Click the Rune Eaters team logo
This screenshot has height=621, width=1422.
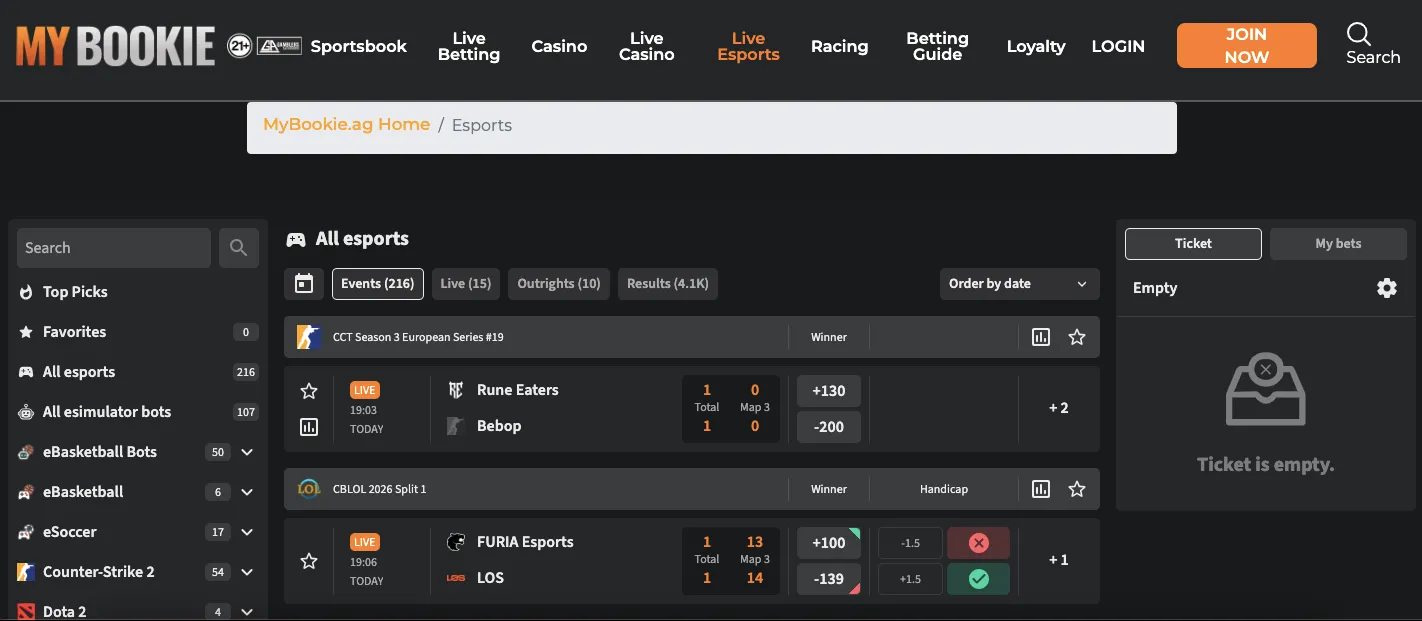pos(456,390)
